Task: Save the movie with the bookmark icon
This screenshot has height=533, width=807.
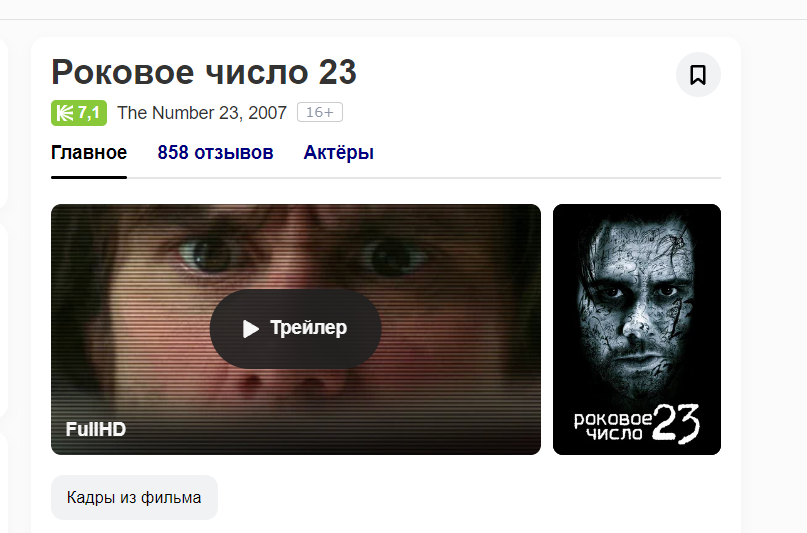Action: (x=698, y=75)
